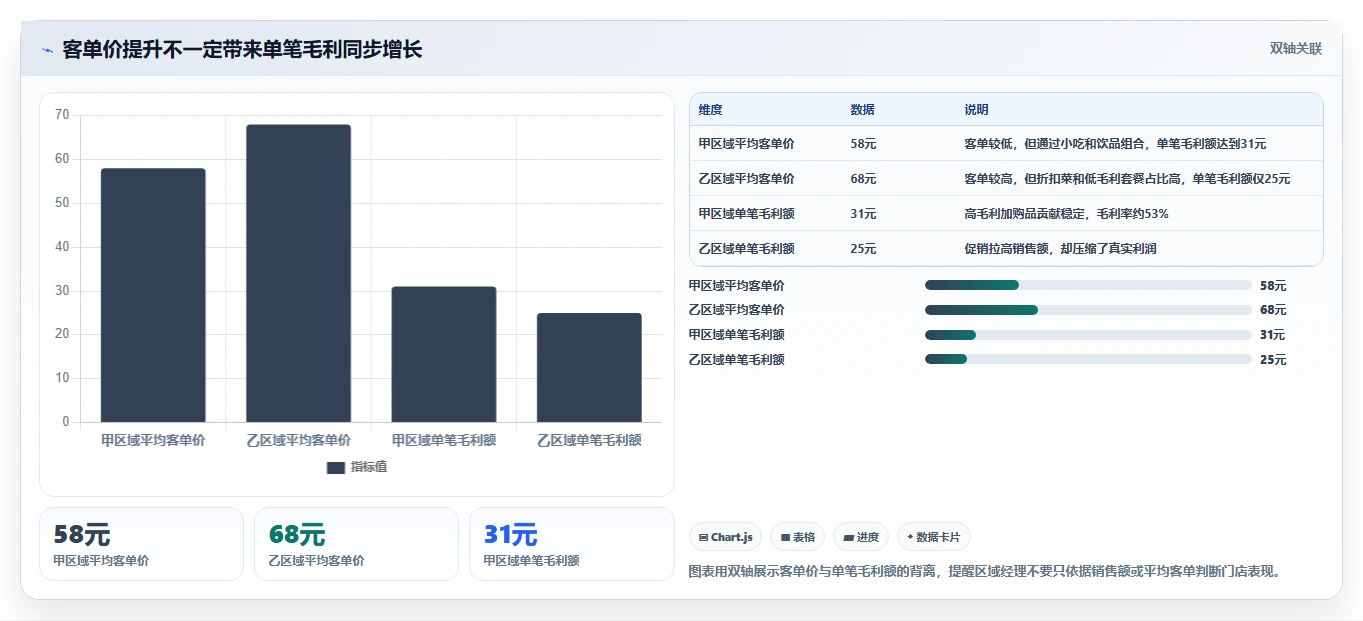Click the 双轴关联 label in the header
The image size is (1363, 621).
click(1296, 49)
